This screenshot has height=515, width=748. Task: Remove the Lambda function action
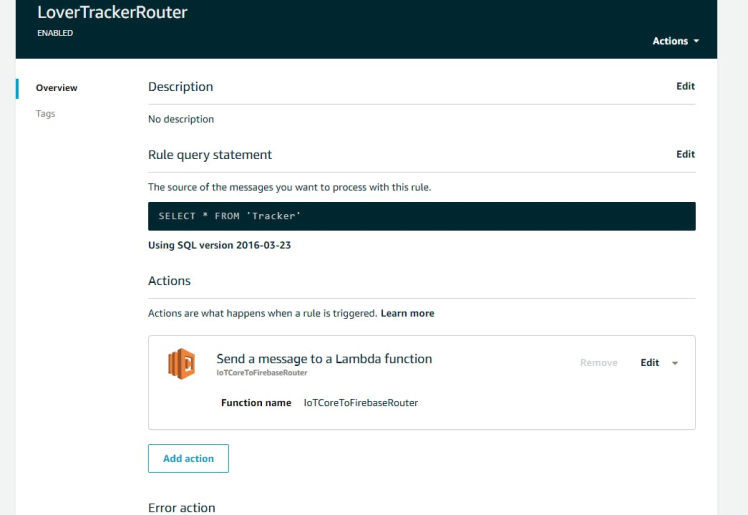pyautogui.click(x=599, y=363)
